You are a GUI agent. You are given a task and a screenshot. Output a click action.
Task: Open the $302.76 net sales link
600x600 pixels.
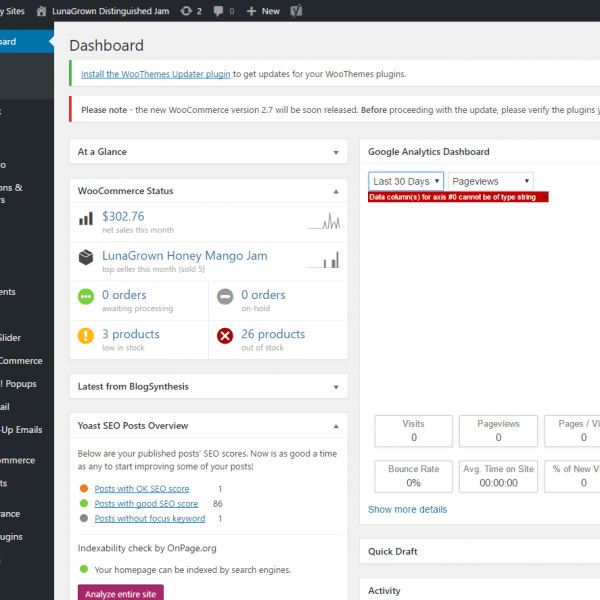tap(123, 217)
